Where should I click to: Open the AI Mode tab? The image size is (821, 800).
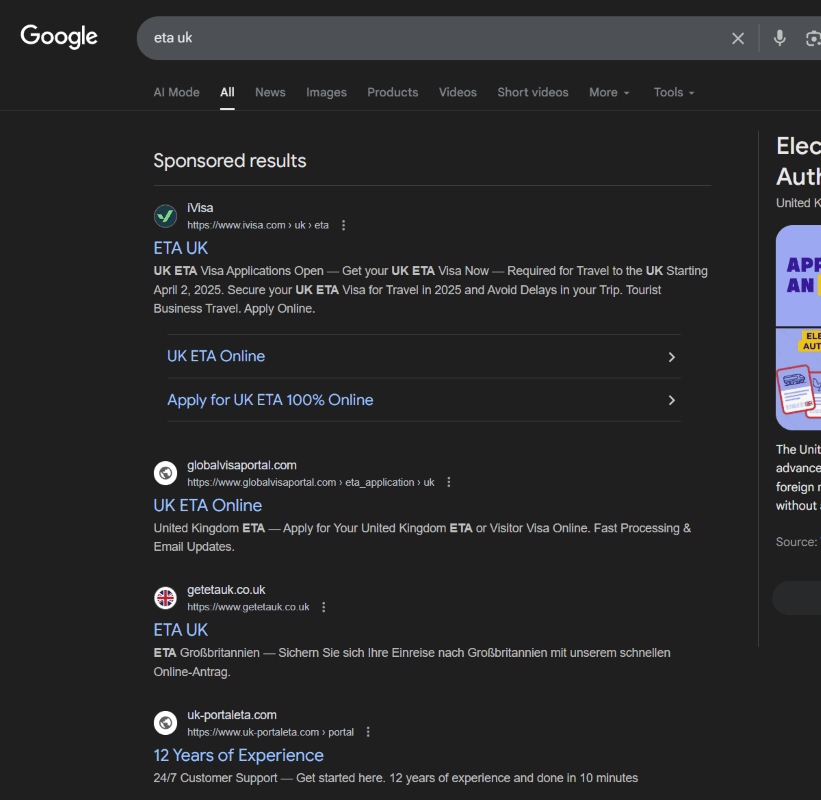point(176,92)
